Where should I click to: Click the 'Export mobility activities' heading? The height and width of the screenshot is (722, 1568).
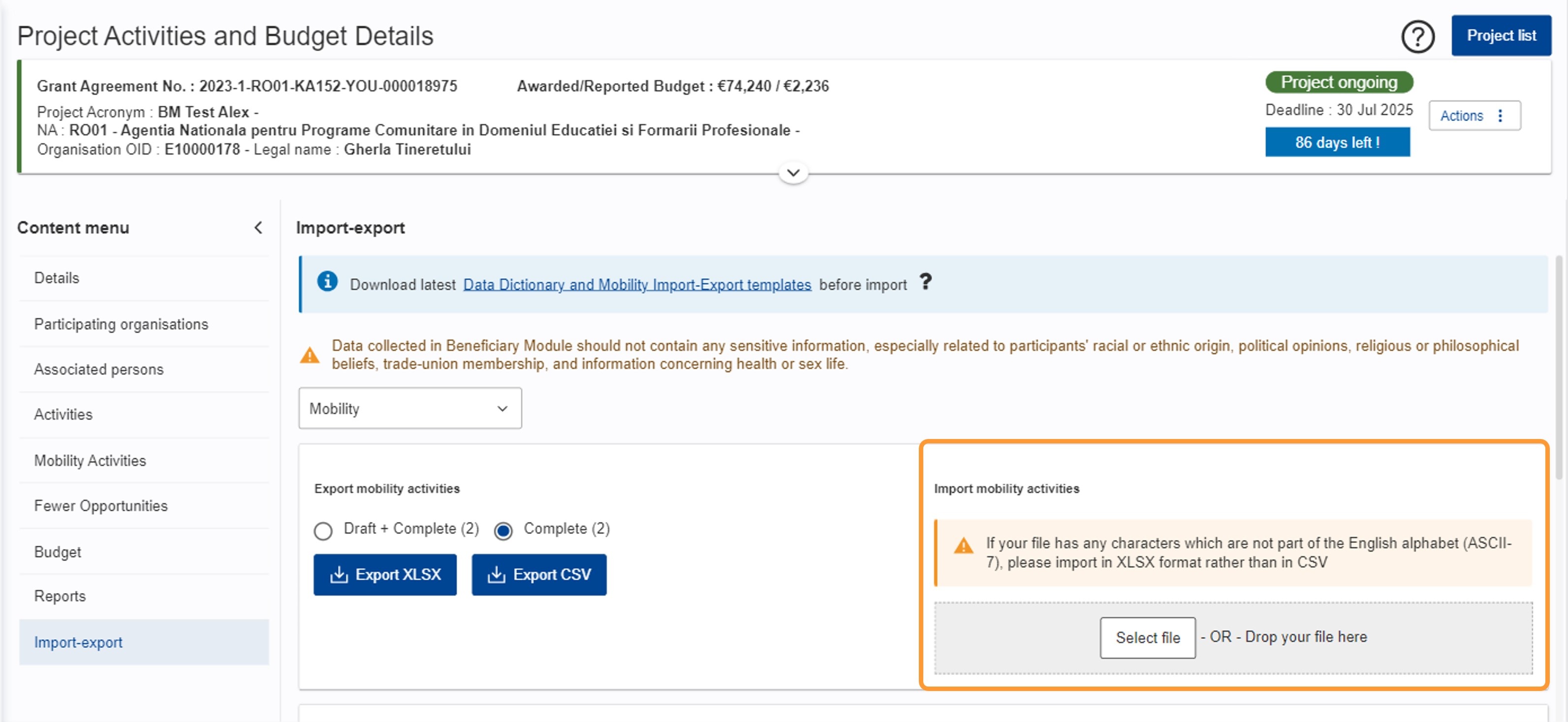coord(386,489)
